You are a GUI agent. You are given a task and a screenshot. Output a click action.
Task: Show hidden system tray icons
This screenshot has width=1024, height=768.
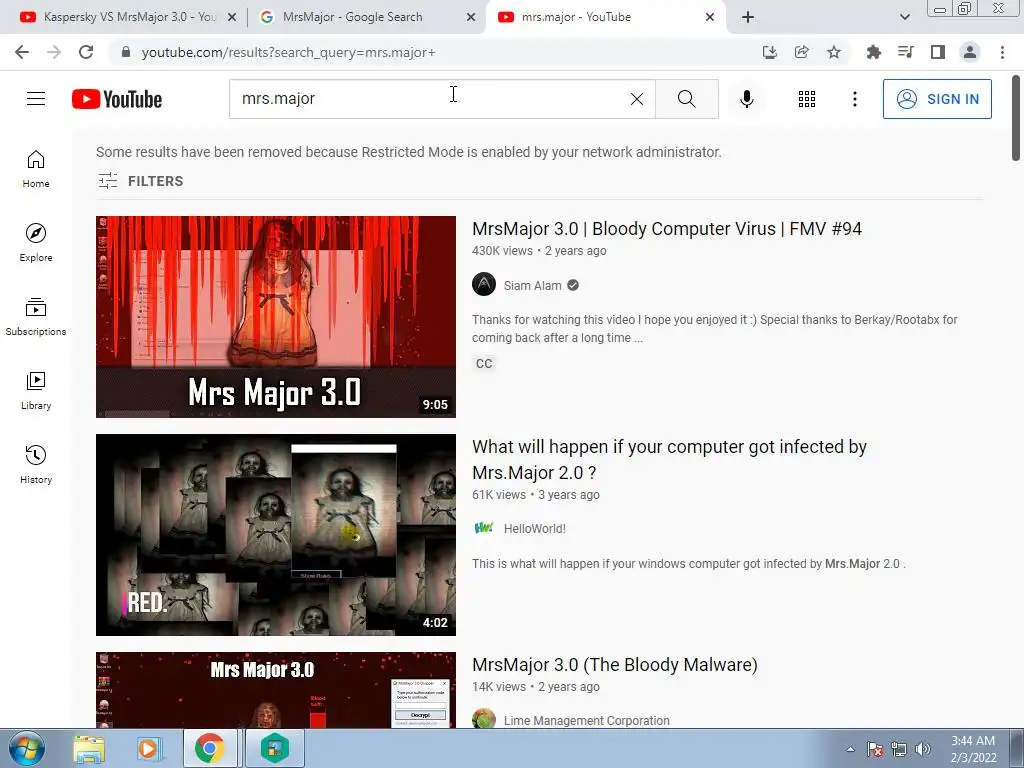(850, 749)
